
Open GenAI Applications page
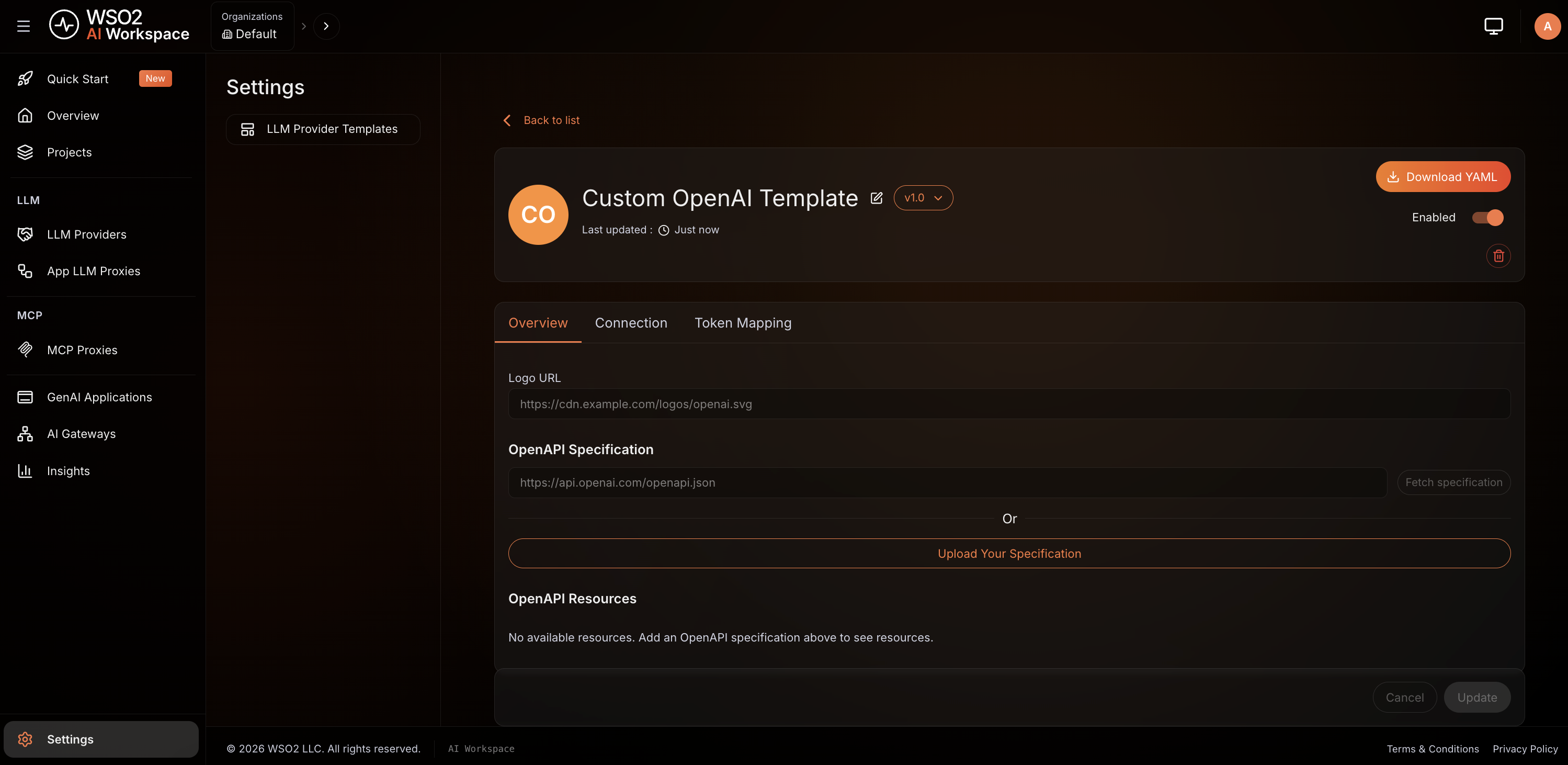pyautogui.click(x=101, y=397)
